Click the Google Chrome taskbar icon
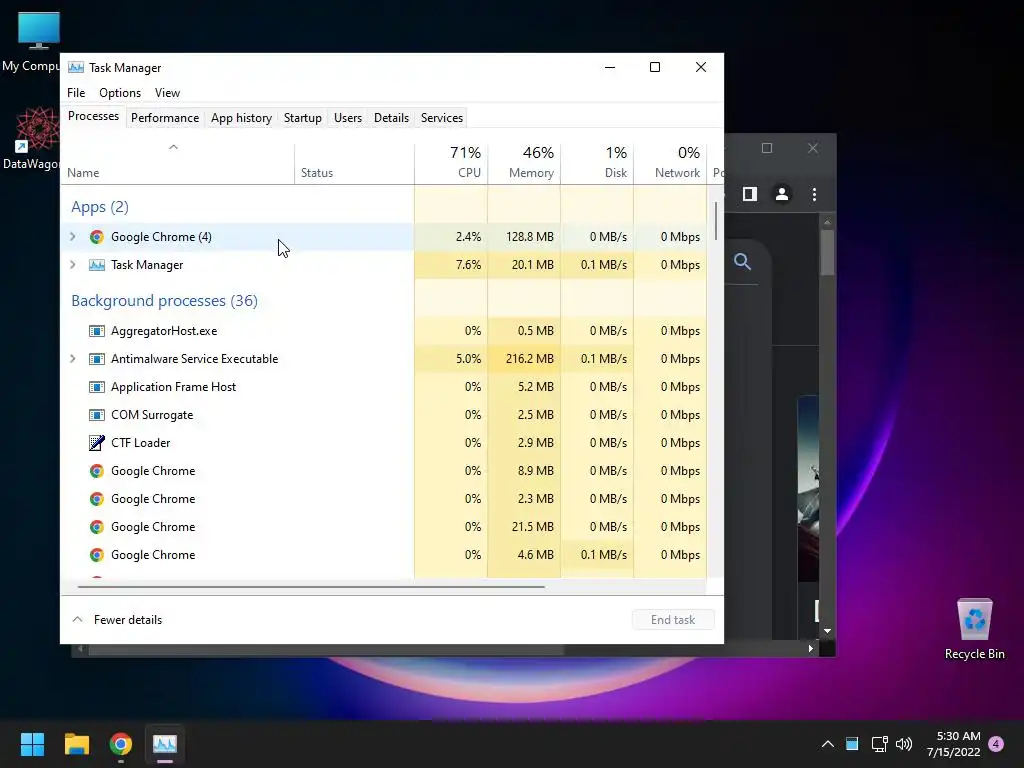Viewport: 1024px width, 768px height. tap(121, 744)
